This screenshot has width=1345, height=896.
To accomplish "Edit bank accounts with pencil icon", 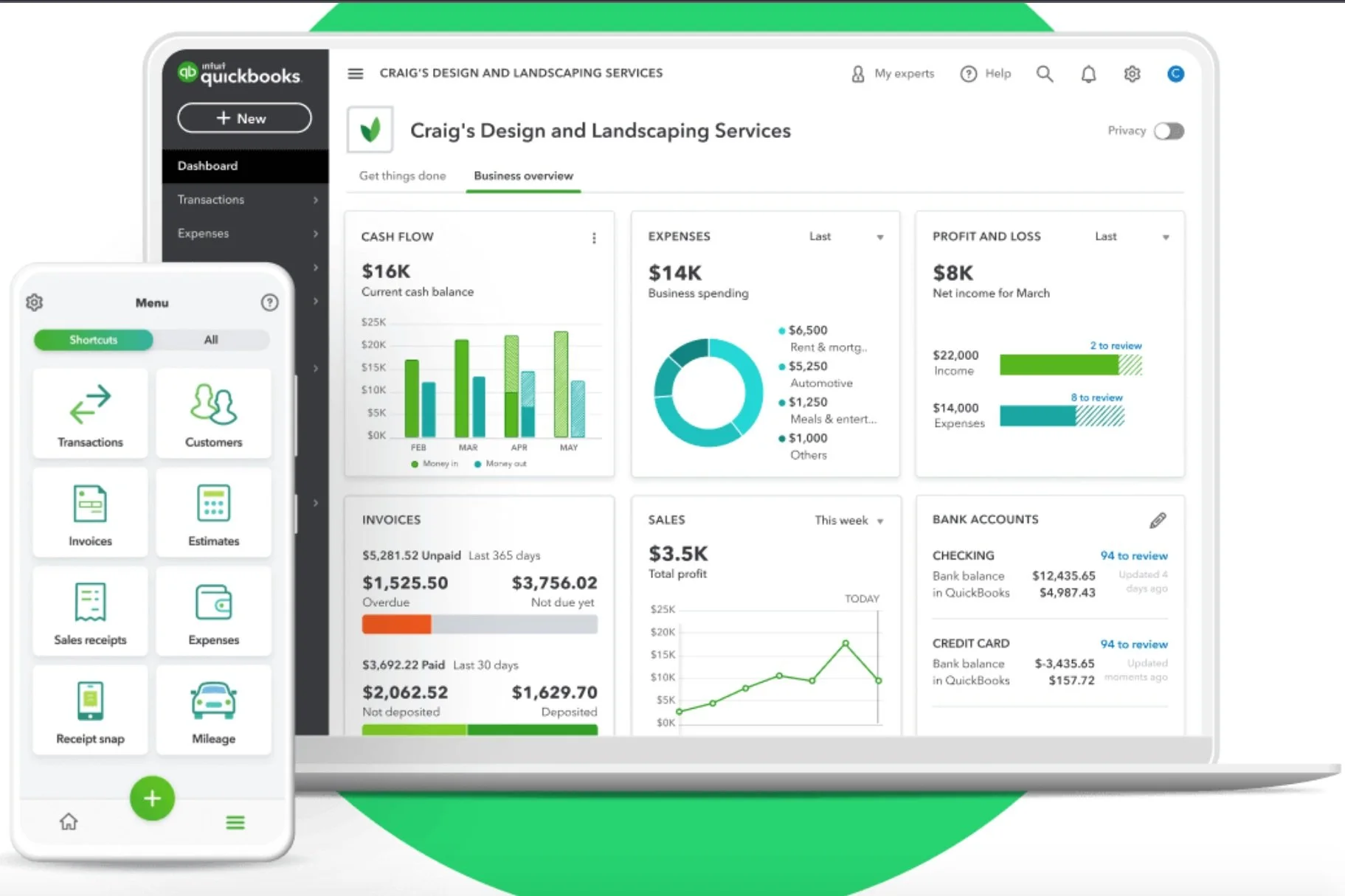I will 1158,521.
